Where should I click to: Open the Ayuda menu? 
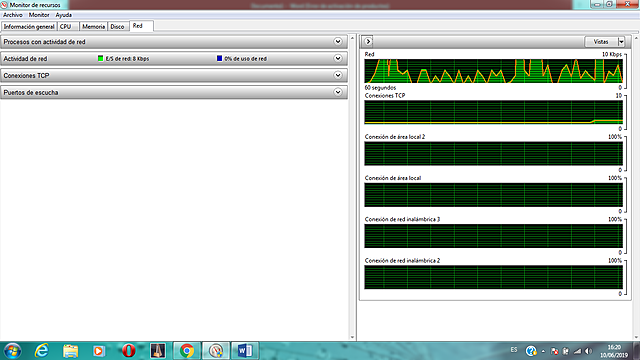pyautogui.click(x=64, y=15)
